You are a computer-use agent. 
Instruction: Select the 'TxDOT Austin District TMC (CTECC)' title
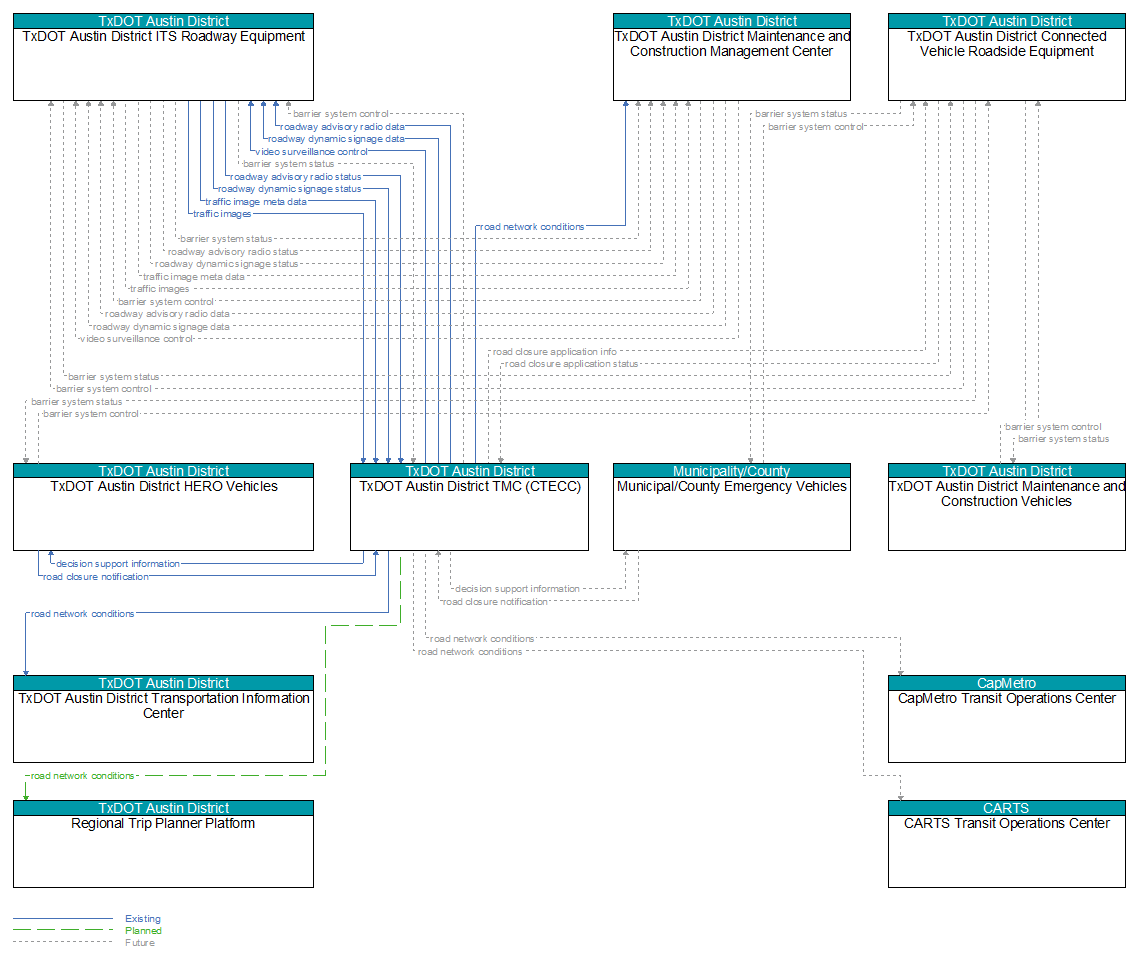pos(470,486)
